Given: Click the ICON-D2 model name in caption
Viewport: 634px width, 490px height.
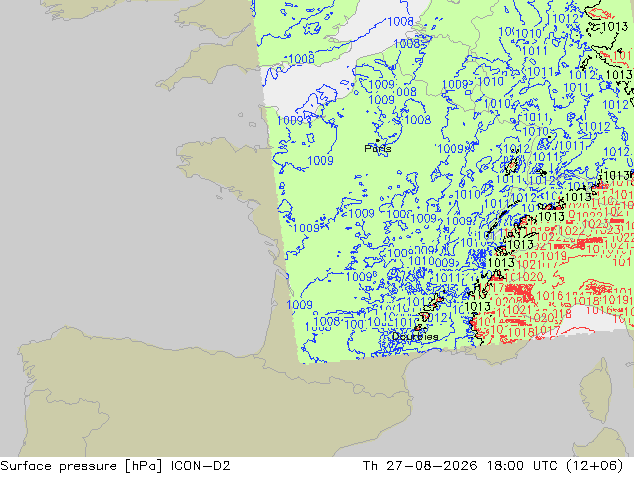Looking at the screenshot, I should click(x=201, y=466).
